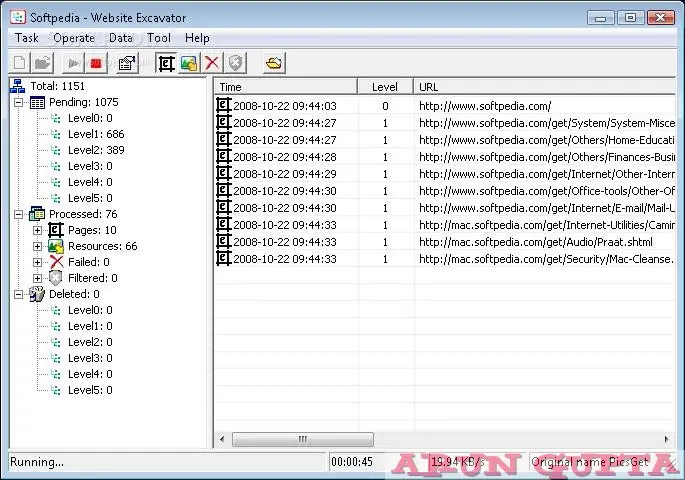Select the Internet/E-mail/Mail URL row
Image resolution: width=685 pixels, height=480 pixels.
coord(547,208)
